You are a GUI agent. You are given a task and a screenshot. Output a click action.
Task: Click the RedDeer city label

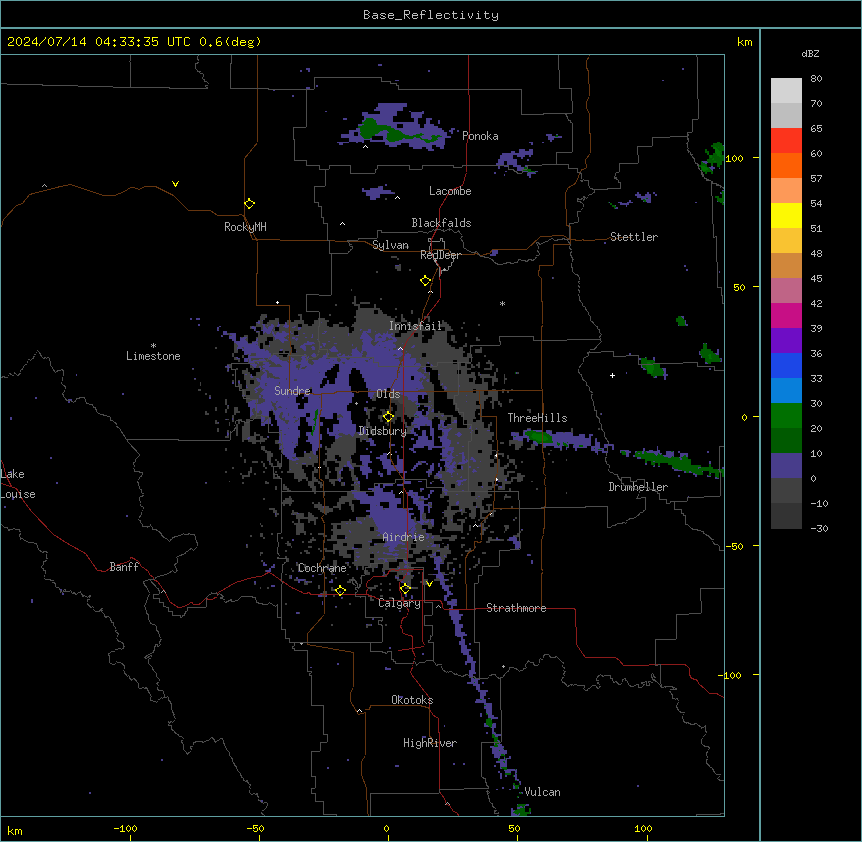(440, 255)
